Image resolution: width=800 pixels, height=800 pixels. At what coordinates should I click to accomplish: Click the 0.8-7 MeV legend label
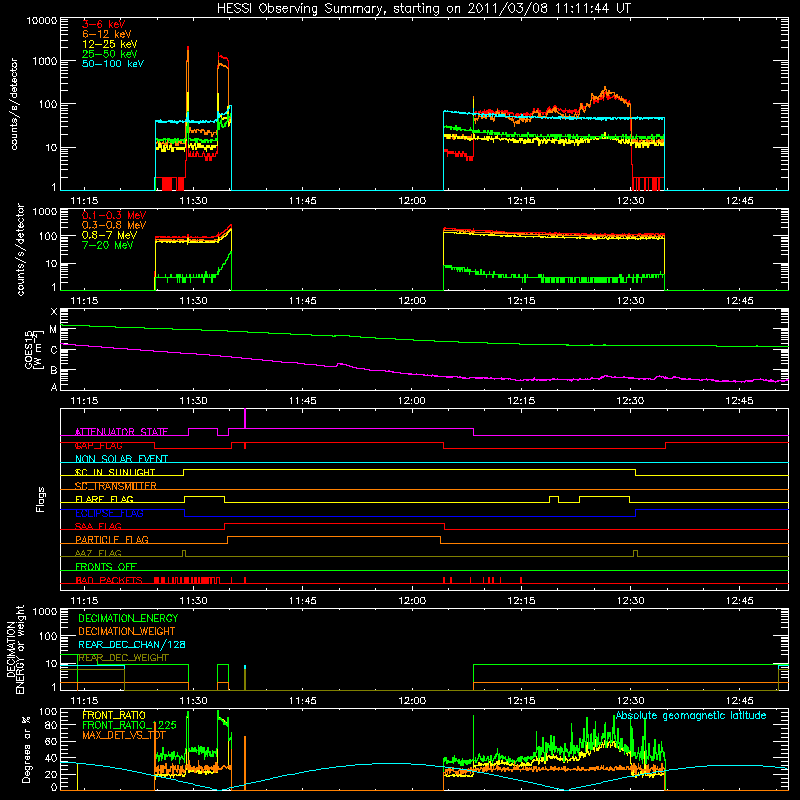109,235
